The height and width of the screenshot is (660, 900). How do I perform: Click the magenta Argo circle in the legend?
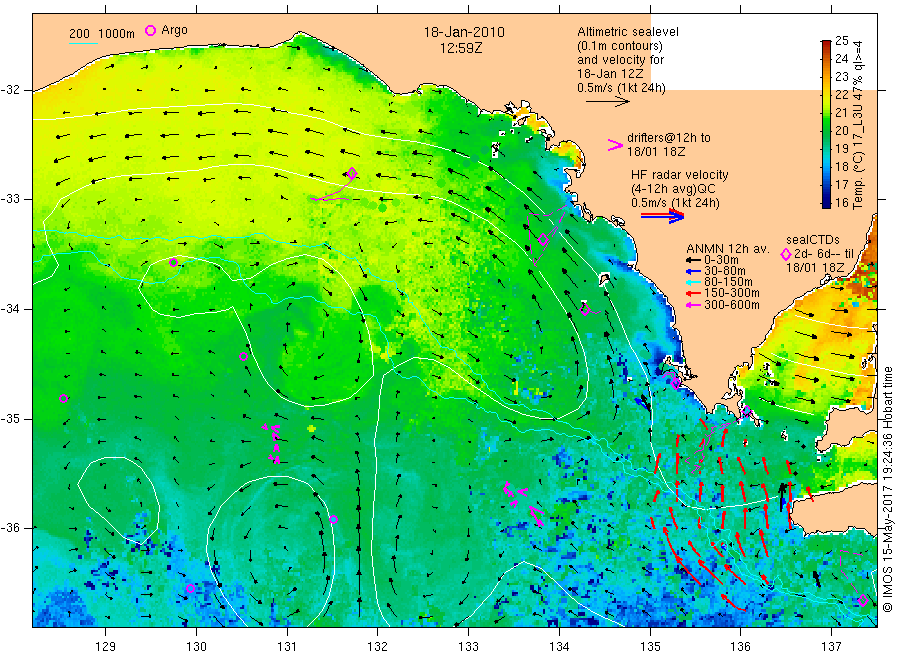point(150,30)
